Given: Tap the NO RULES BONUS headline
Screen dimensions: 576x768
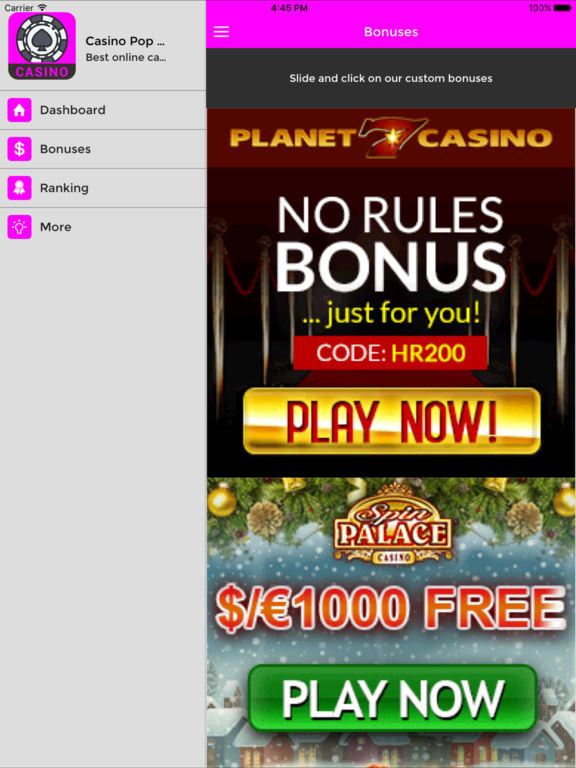Looking at the screenshot, I should point(390,243).
